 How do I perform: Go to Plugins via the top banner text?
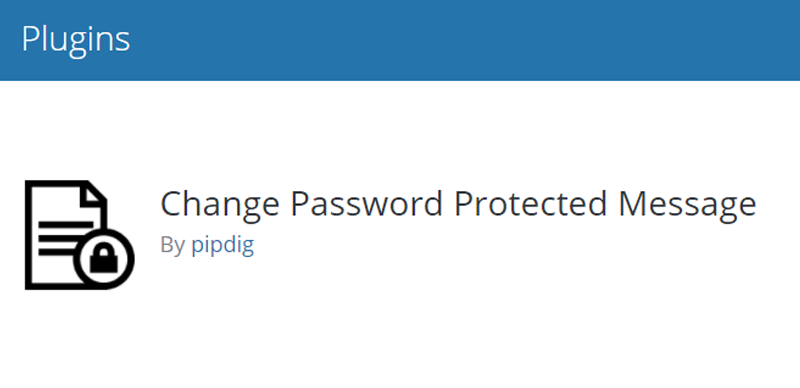[76, 40]
